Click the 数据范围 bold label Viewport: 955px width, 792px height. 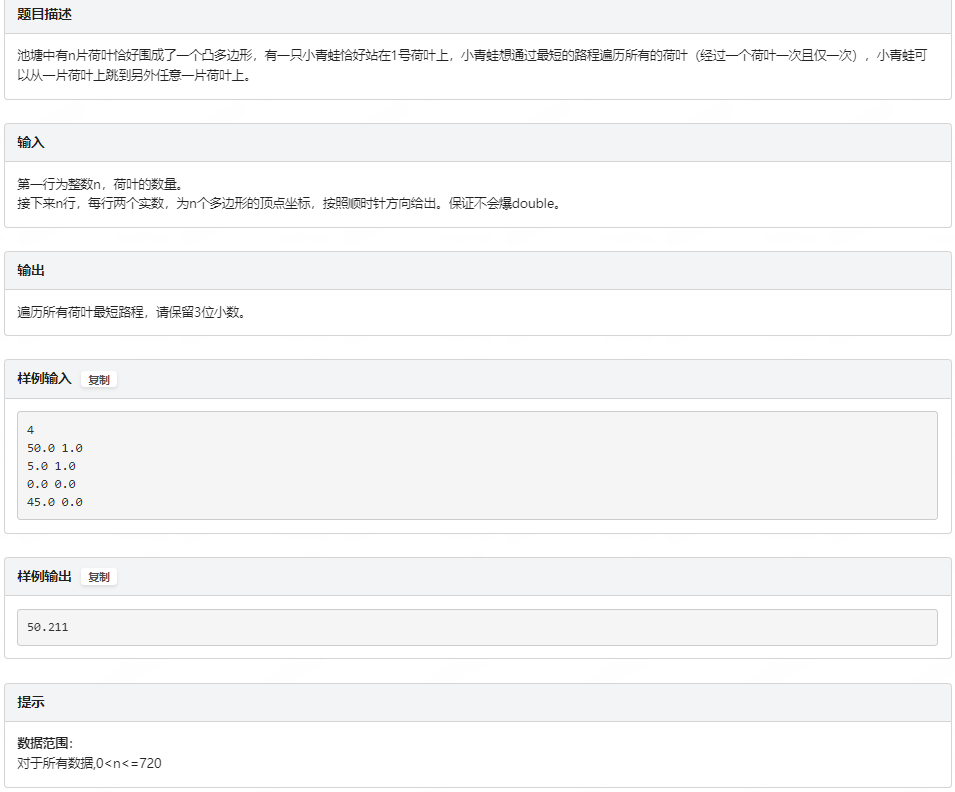45,743
